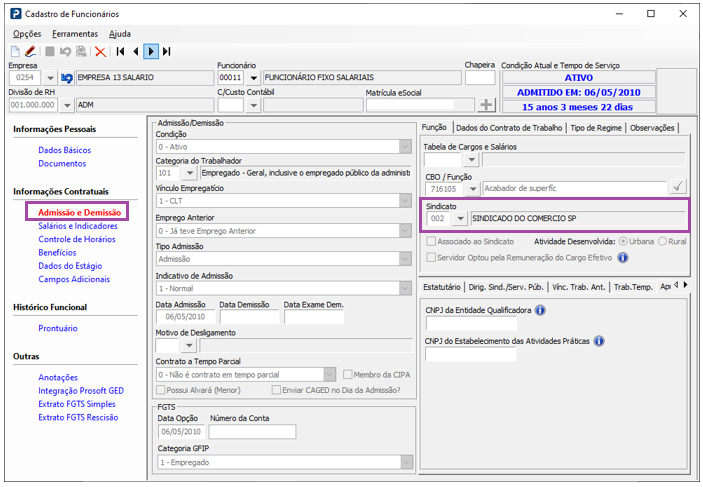Open the Sindicato code dropdown
Screen dimensions: 703x487
tap(460, 218)
